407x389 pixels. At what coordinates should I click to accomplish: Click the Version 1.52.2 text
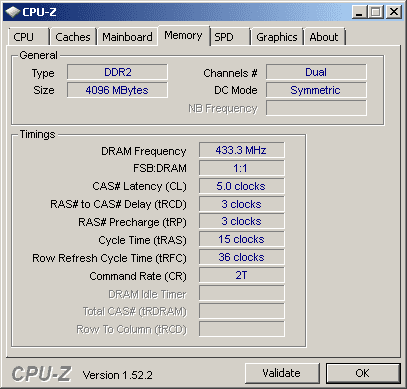118,375
